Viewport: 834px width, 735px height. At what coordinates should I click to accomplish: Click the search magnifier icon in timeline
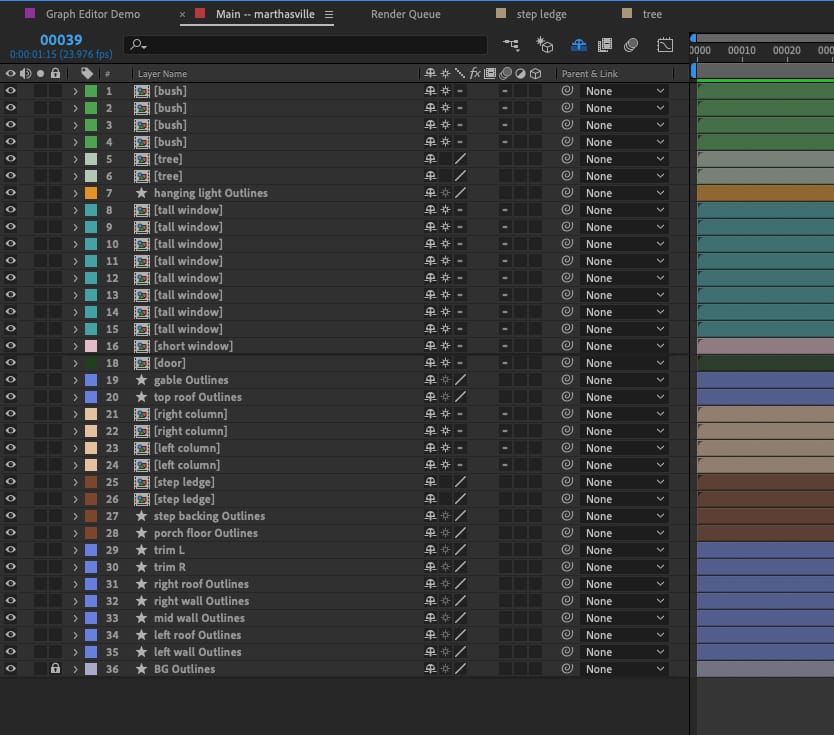[x=138, y=45]
